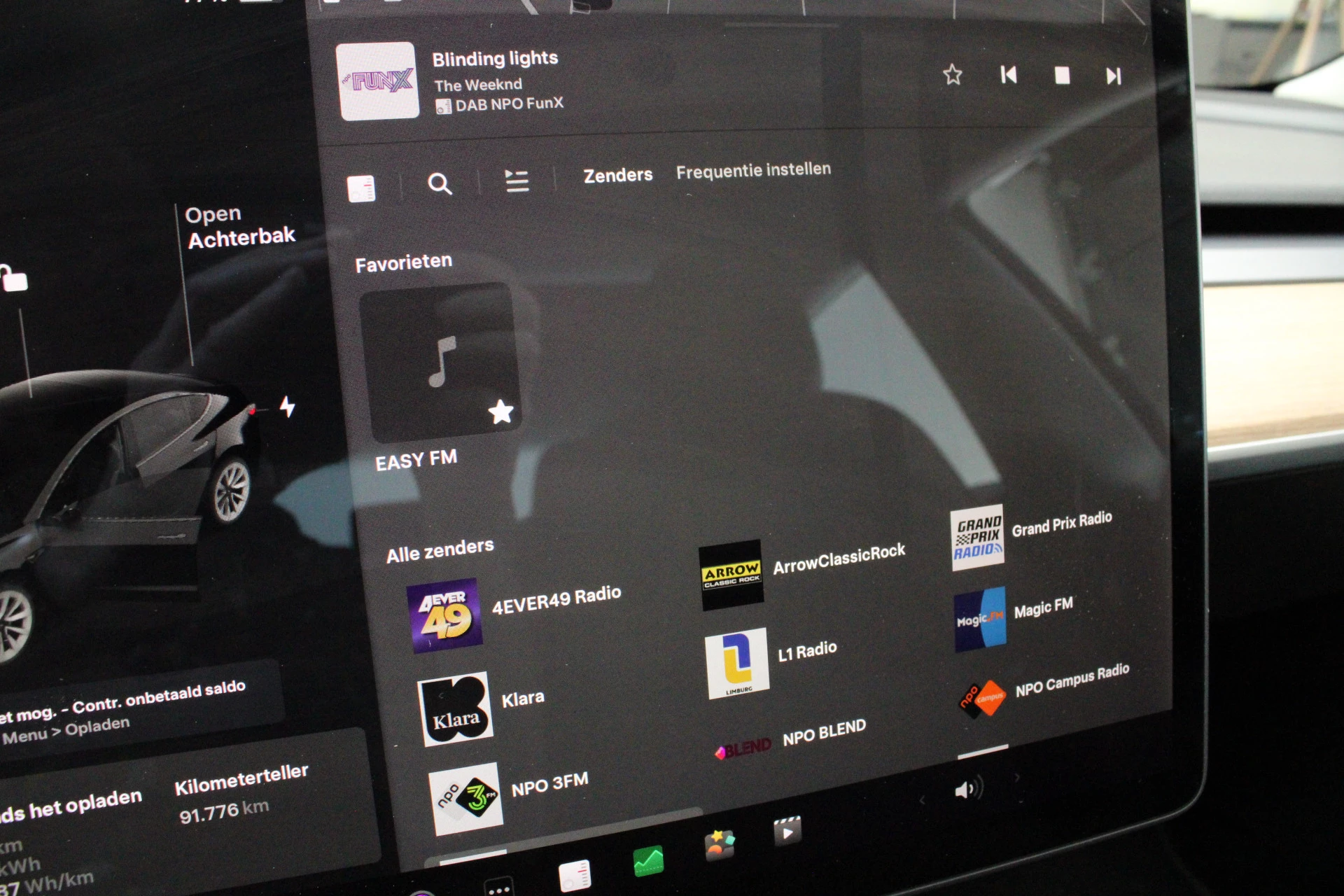
Task: Tune to 4EVER49 Radio logo
Action: pyautogui.click(x=444, y=616)
